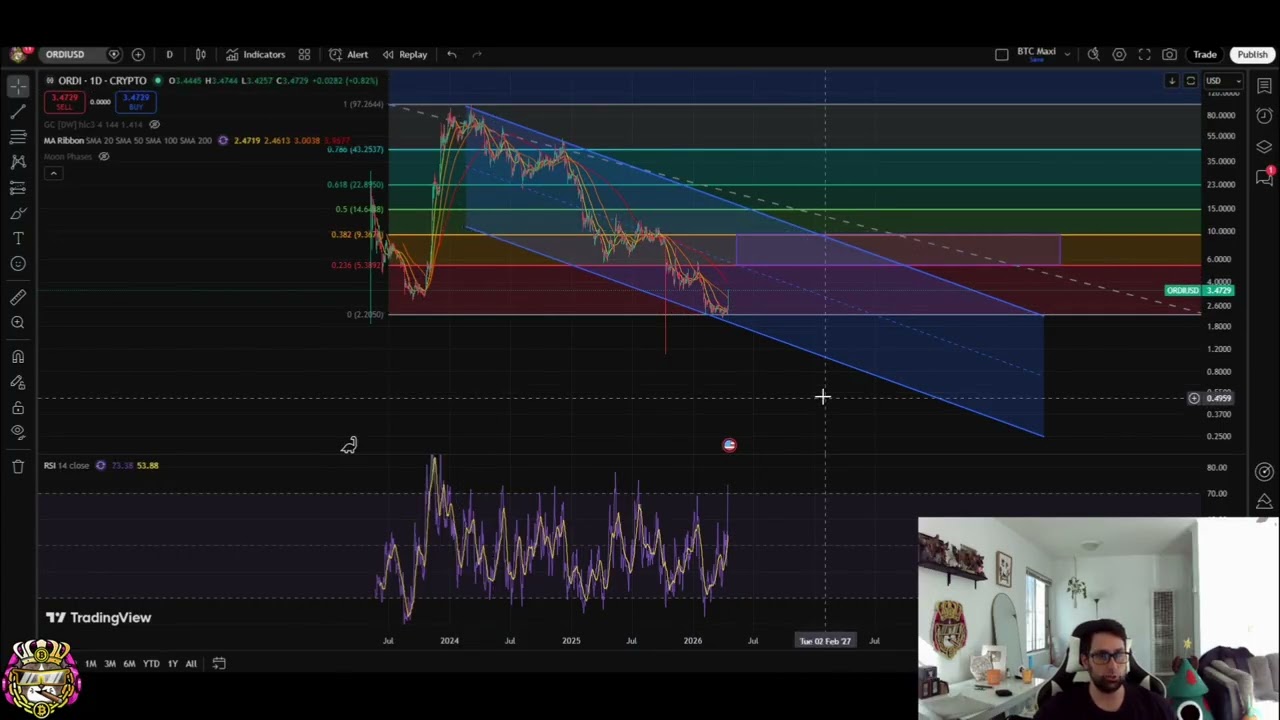The height and width of the screenshot is (720, 1280).
Task: Open the object tree layers icon
Action: (1265, 147)
